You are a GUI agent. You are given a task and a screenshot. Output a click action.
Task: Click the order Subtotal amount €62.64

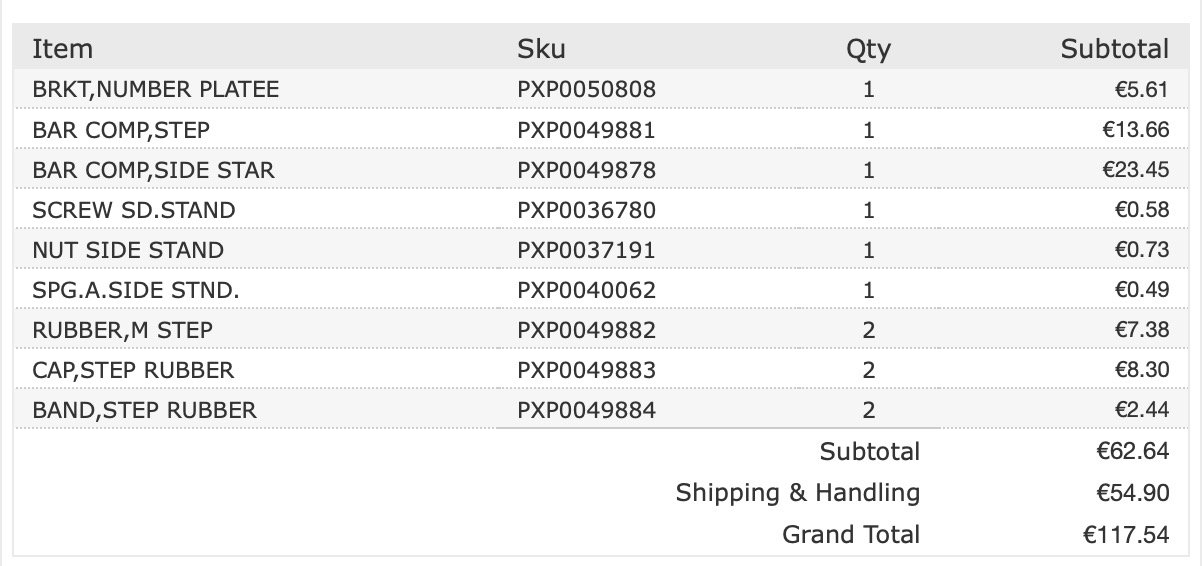pos(1132,451)
